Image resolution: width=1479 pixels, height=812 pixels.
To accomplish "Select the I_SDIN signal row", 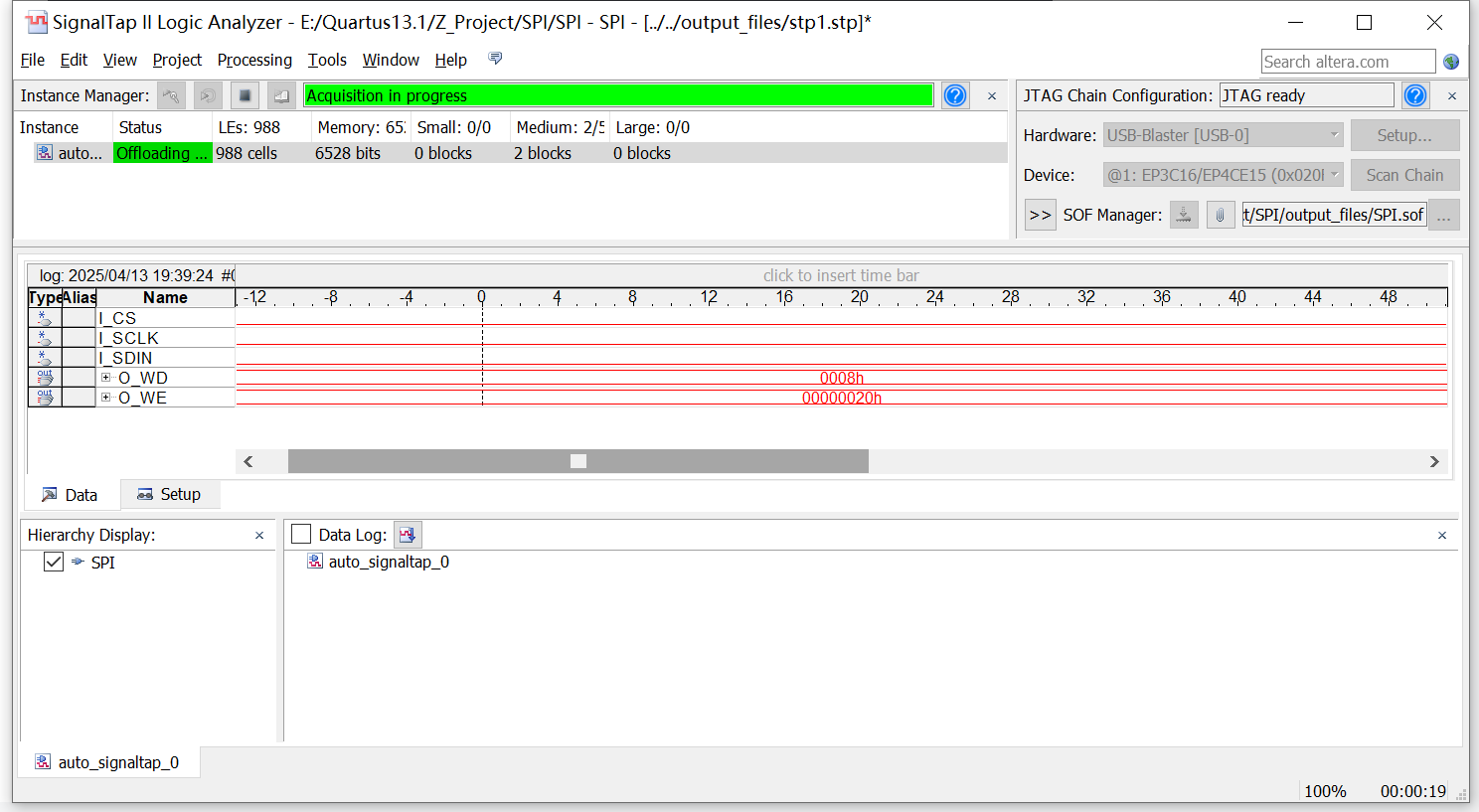I will (x=125, y=358).
